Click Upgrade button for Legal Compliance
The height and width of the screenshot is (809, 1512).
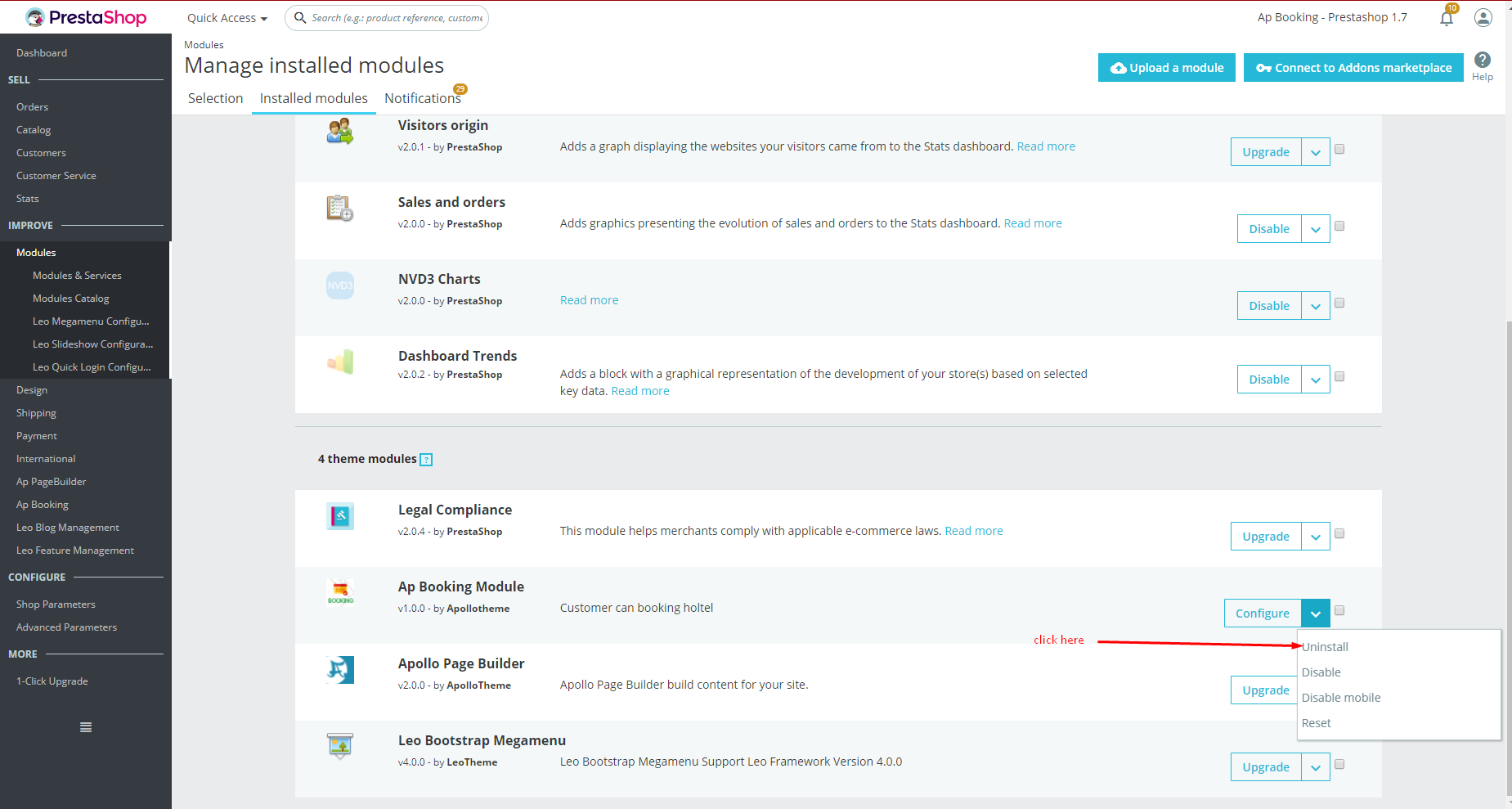click(x=1266, y=537)
